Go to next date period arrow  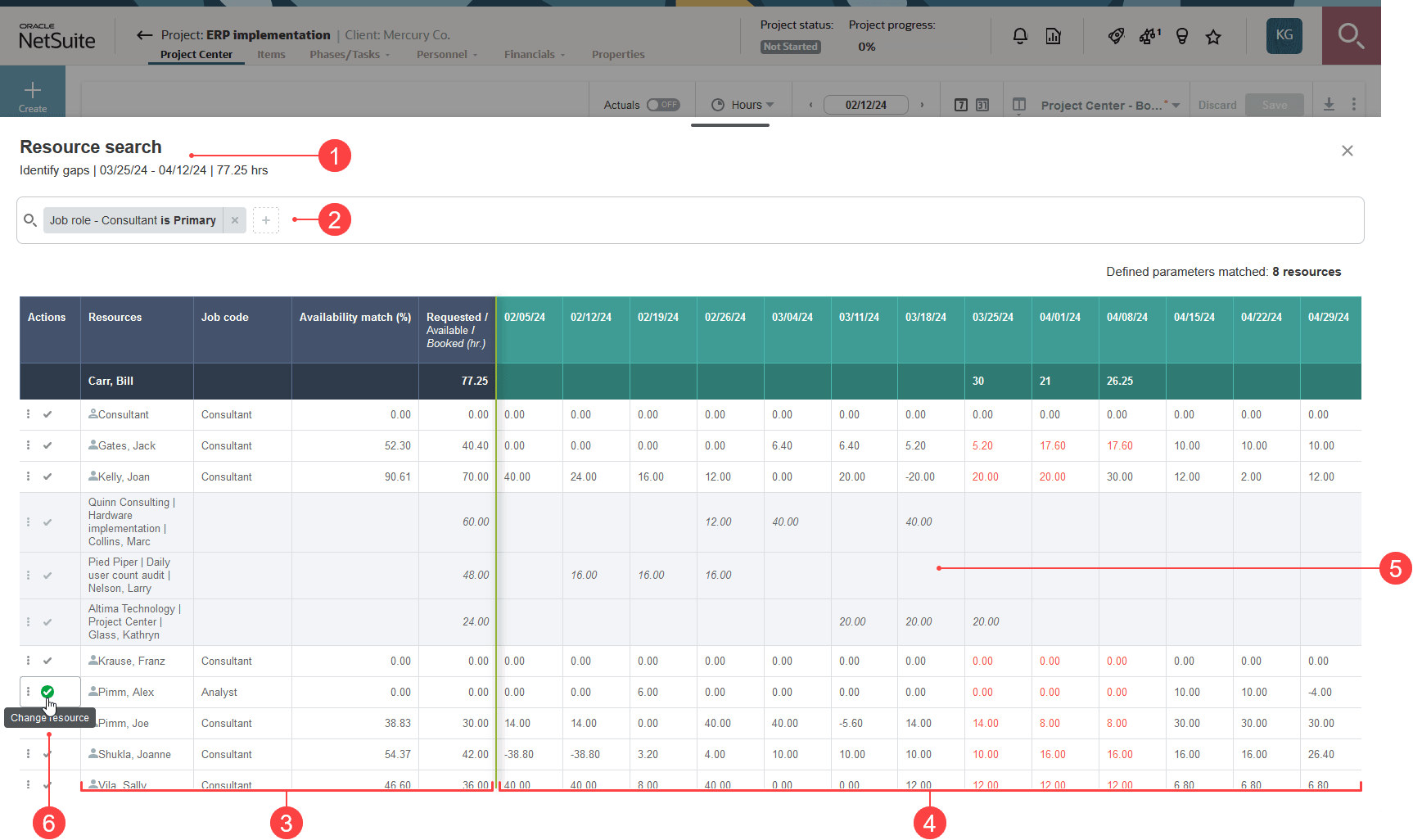click(x=922, y=105)
